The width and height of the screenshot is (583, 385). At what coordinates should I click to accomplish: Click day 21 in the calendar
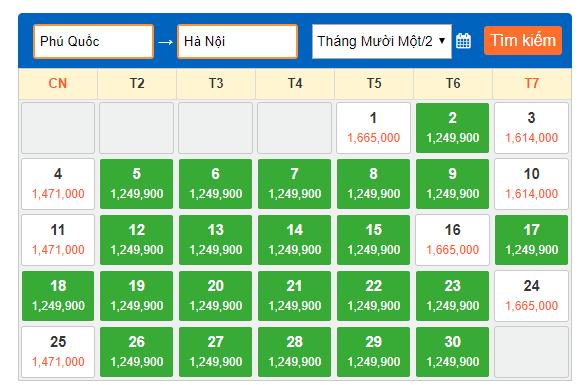click(294, 296)
